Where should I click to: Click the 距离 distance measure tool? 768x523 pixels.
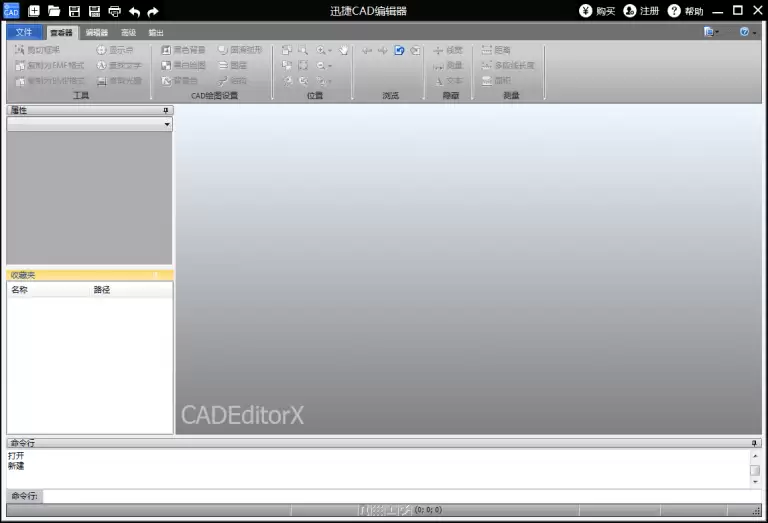pyautogui.click(x=496, y=50)
